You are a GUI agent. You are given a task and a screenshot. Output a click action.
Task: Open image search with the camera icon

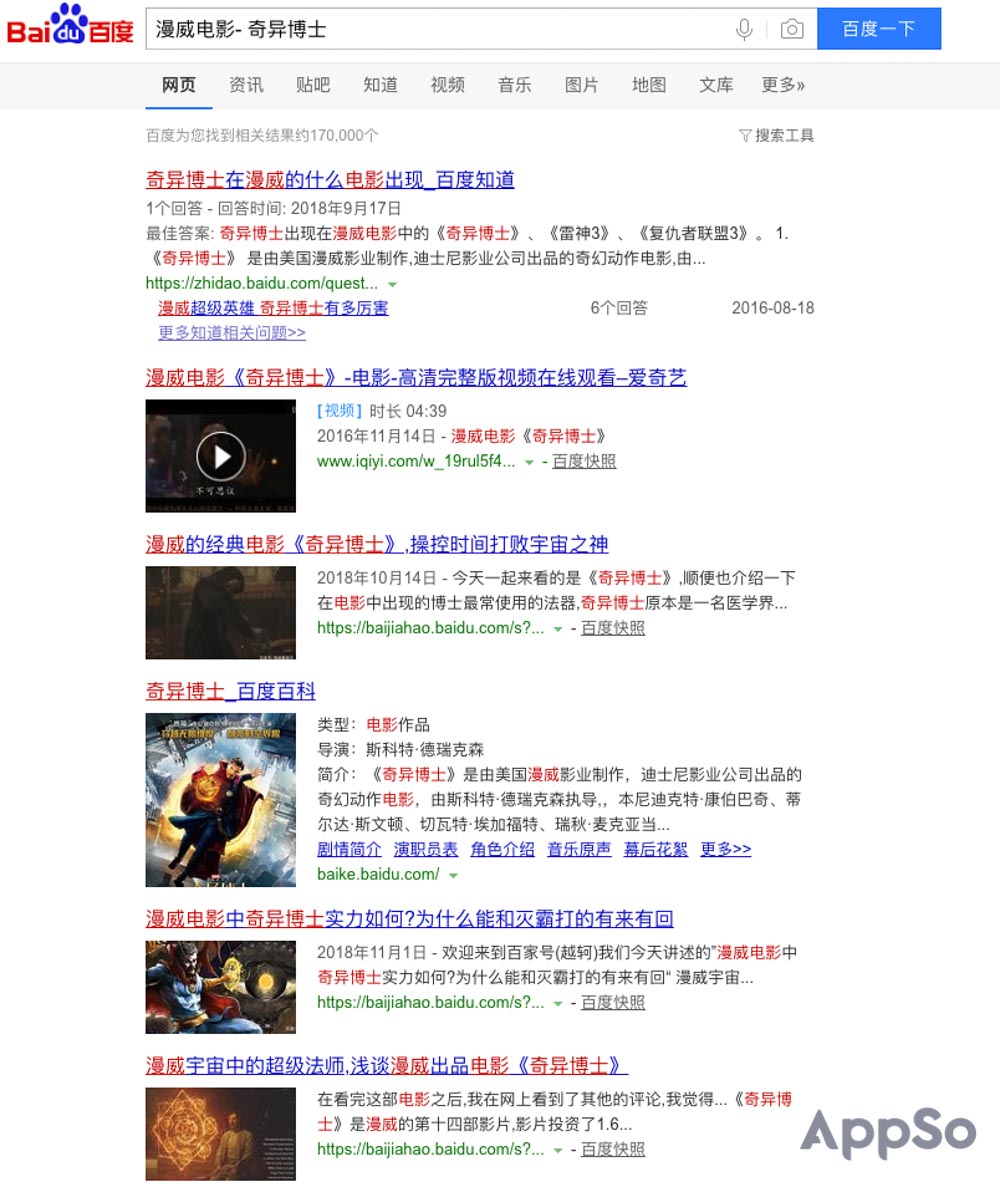791,29
